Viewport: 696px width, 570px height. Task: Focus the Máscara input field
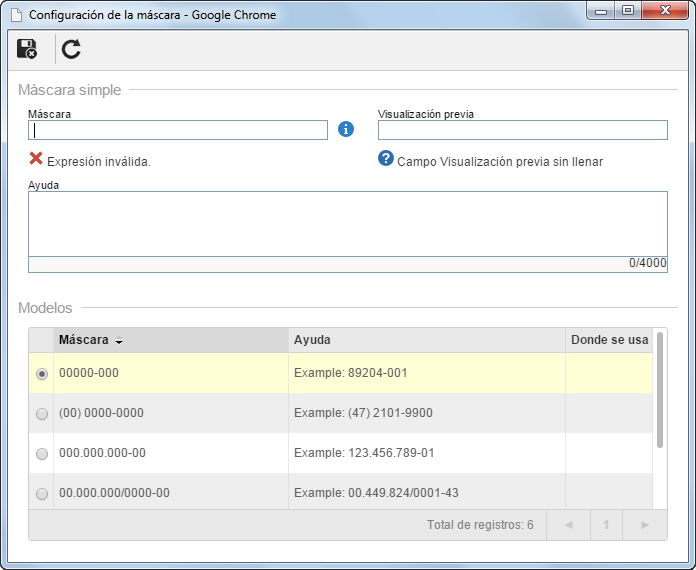[x=178, y=130]
